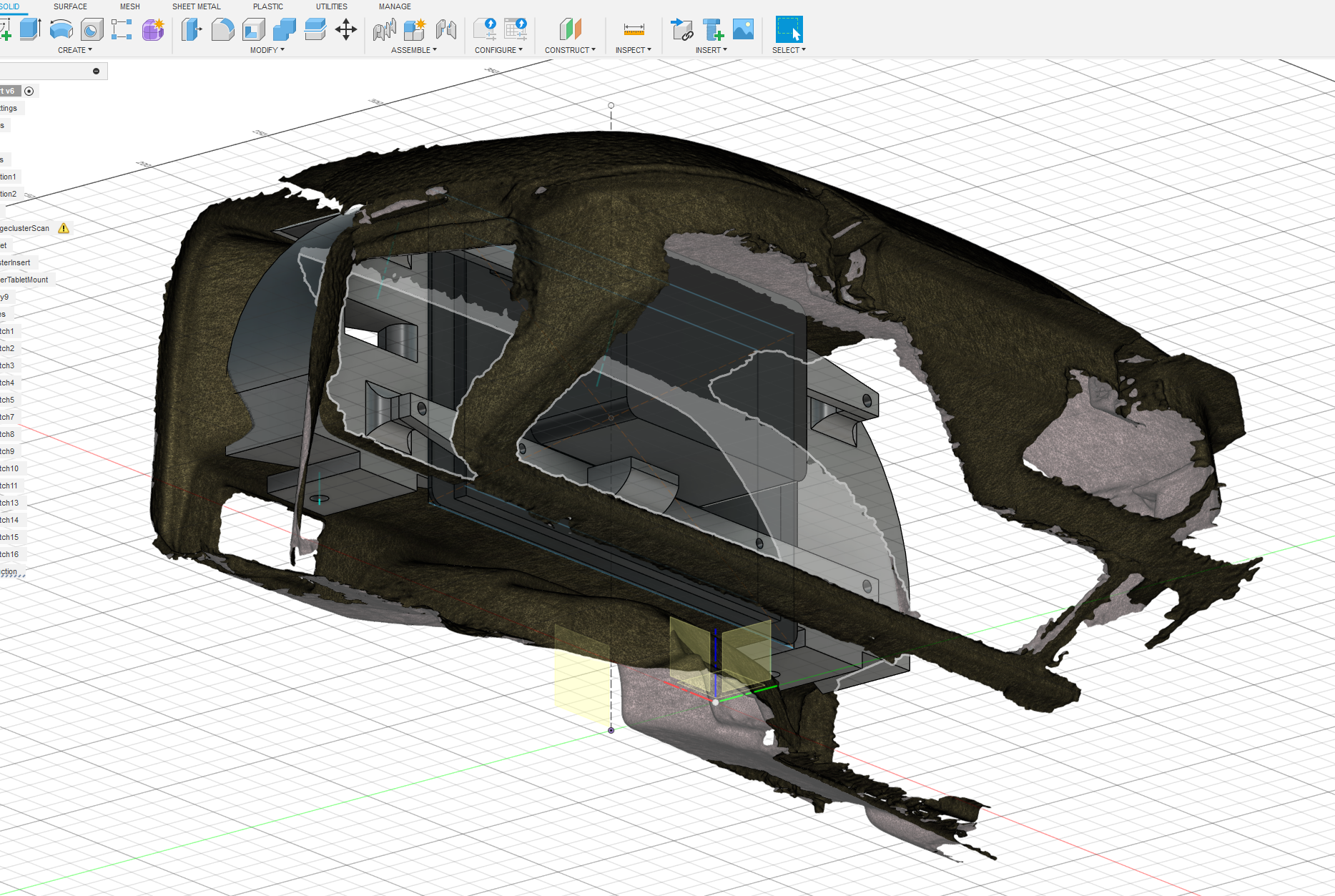The image size is (1335, 896).
Task: Select the Move/Copy arrows tool
Action: [x=346, y=29]
